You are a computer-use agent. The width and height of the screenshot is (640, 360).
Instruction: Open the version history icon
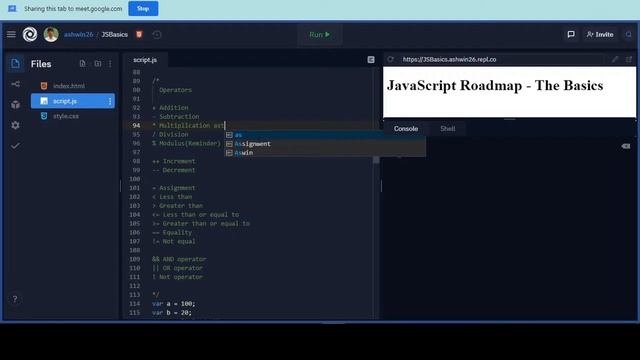157,35
